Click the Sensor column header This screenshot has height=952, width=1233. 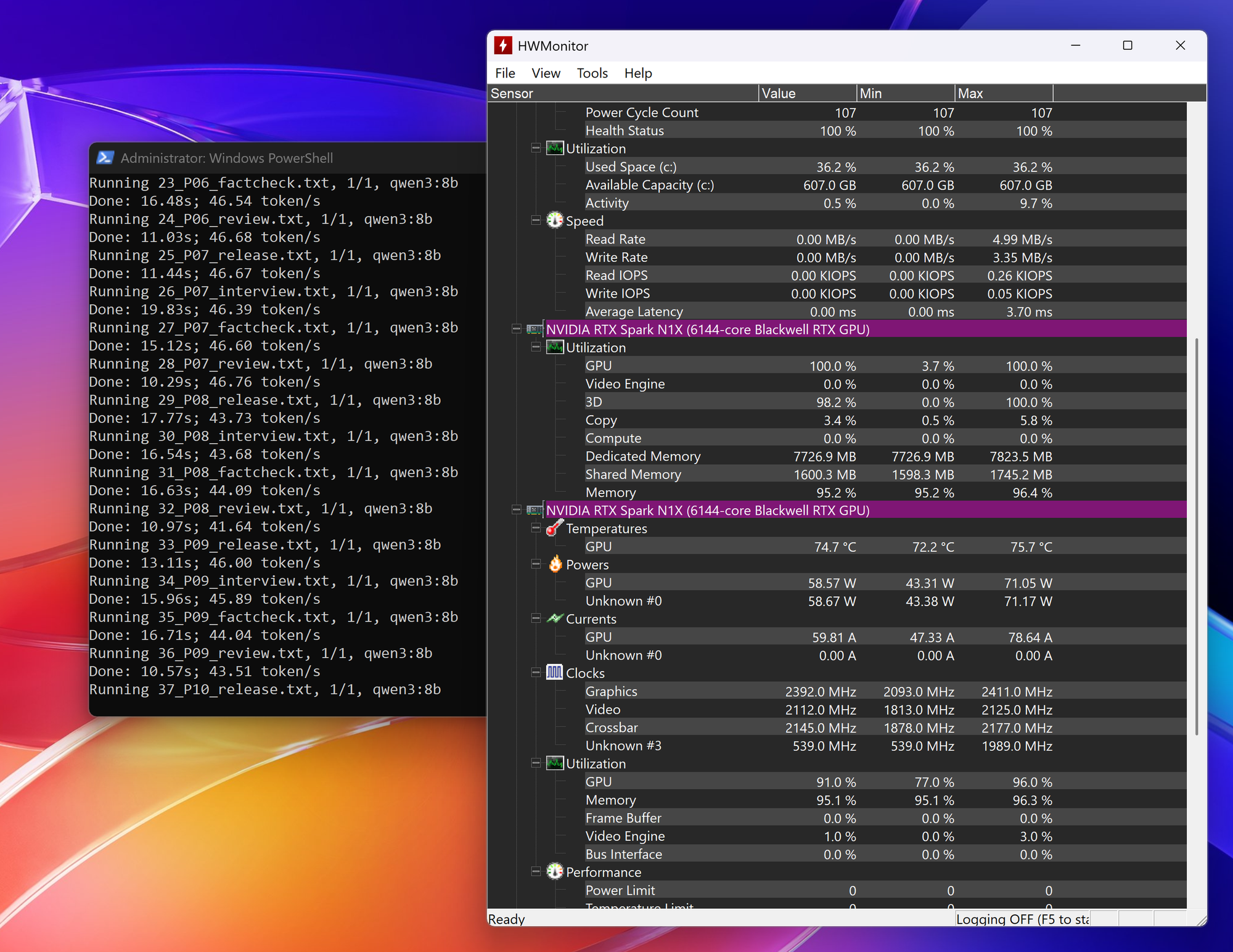point(623,93)
